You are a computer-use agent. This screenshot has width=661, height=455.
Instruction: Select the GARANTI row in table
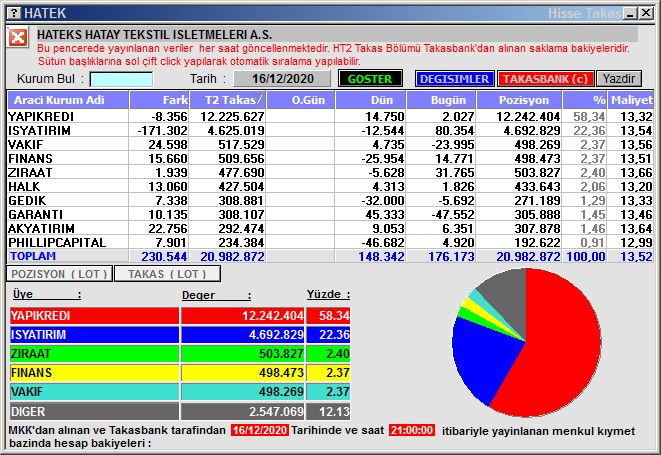(x=330, y=214)
